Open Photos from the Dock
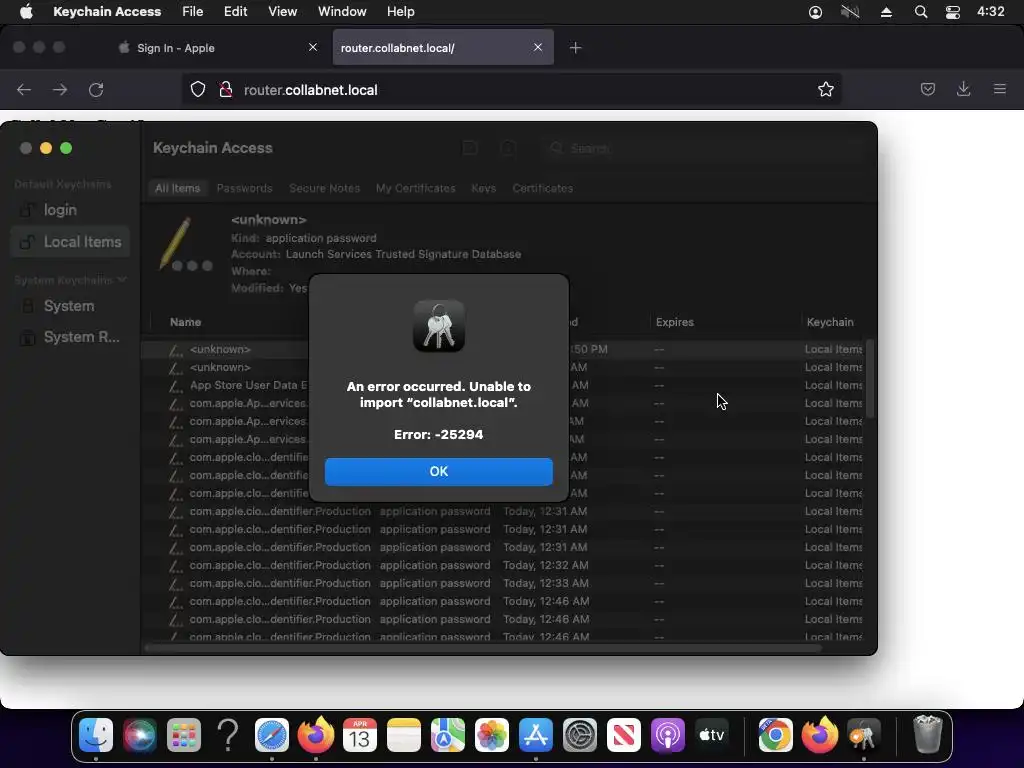1024x768 pixels. point(492,736)
